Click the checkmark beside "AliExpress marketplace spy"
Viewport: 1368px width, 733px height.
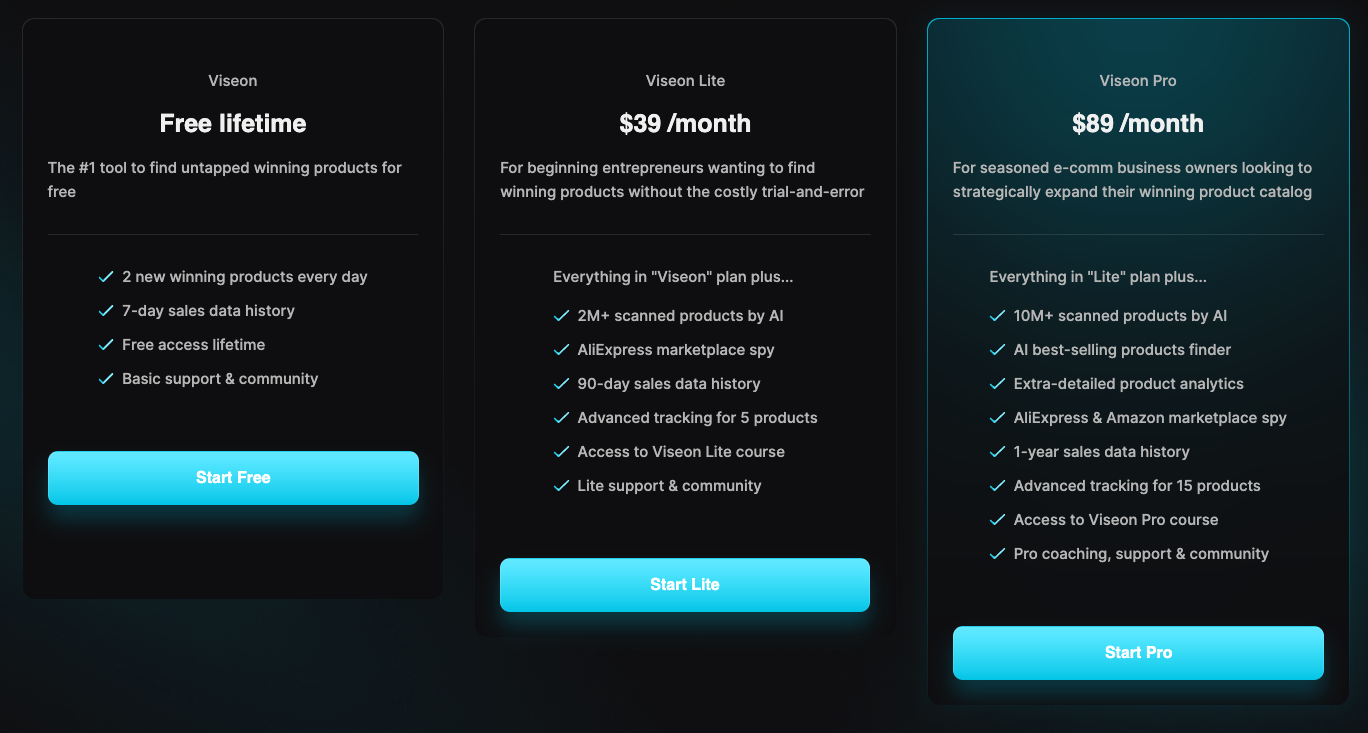560,349
